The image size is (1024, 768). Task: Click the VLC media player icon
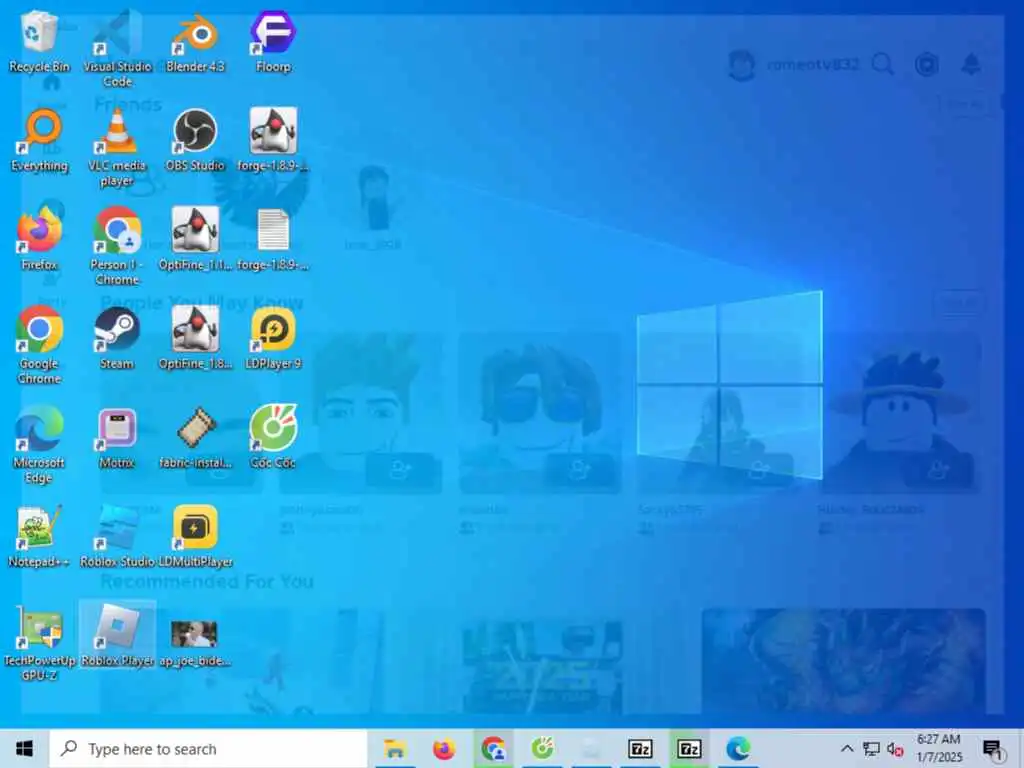pos(118,147)
